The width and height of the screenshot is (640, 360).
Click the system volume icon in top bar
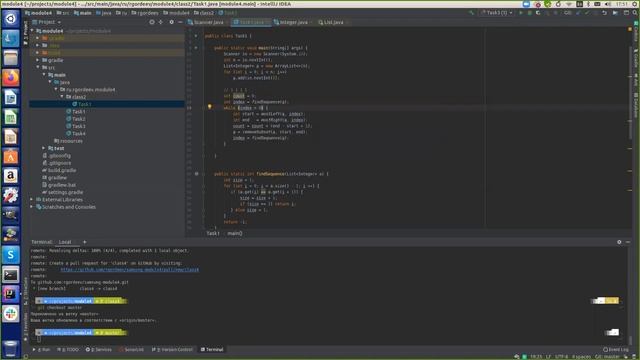coord(608,4)
